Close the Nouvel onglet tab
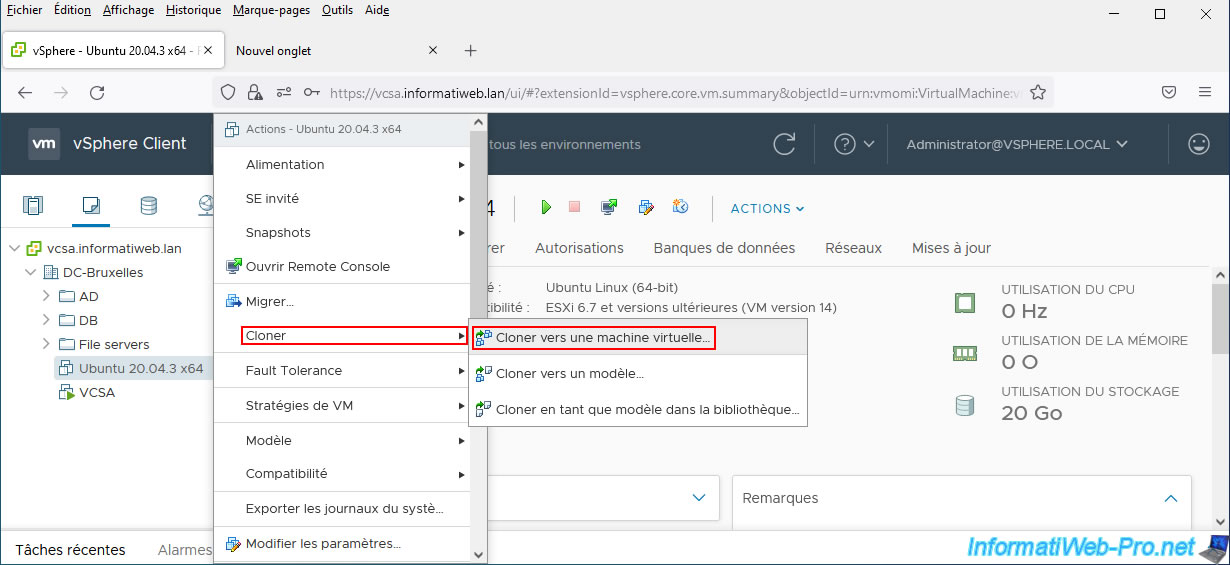This screenshot has width=1230, height=565. click(x=433, y=50)
